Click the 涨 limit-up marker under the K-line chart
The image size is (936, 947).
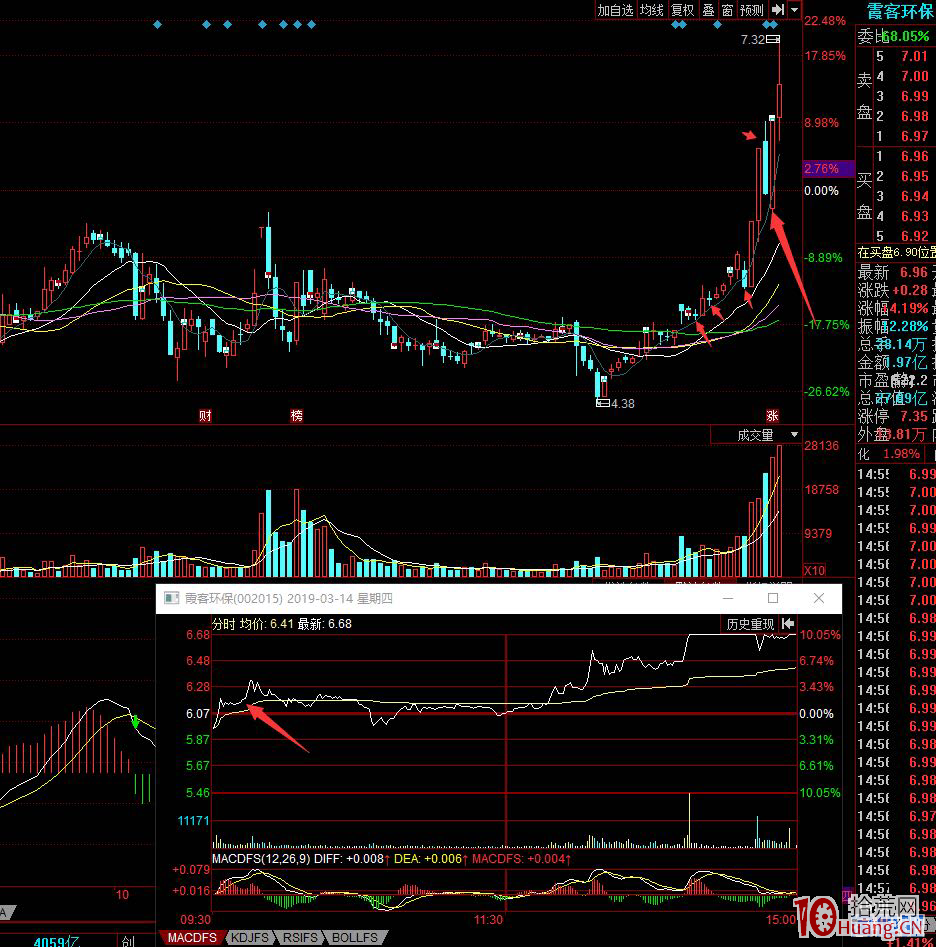[x=772, y=416]
